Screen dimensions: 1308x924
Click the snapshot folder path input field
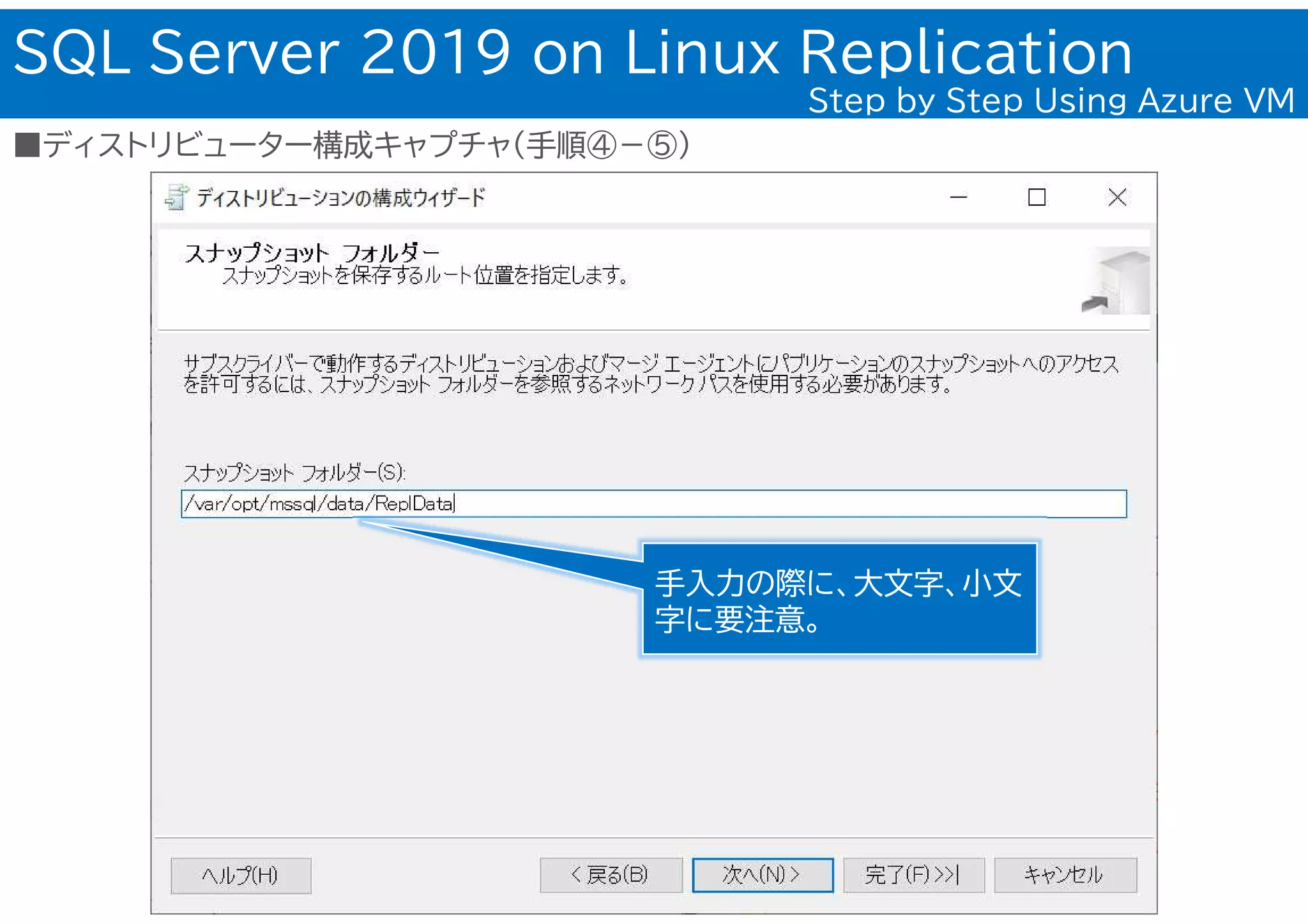654,504
